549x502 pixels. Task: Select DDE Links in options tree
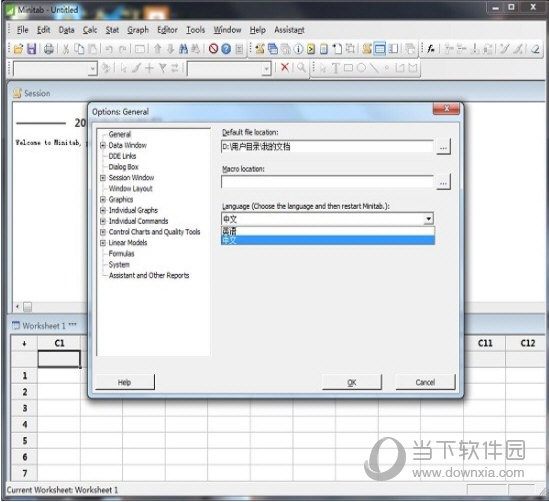[x=122, y=156]
